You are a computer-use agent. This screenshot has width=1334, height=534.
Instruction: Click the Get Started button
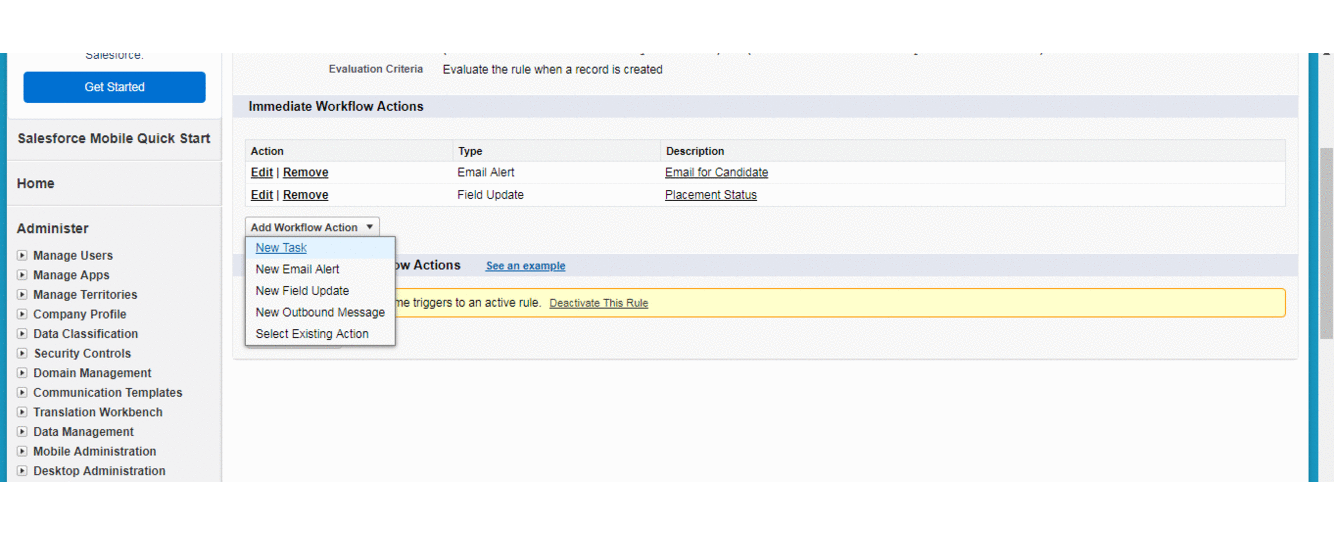[x=114, y=87]
